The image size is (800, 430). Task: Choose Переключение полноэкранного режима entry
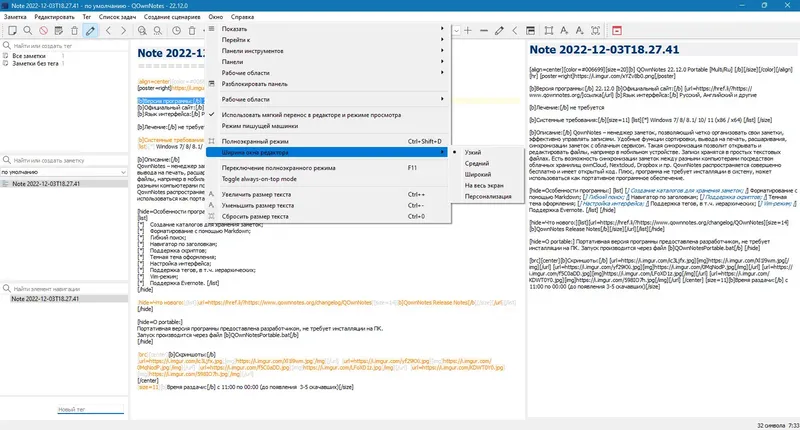click(x=327, y=168)
